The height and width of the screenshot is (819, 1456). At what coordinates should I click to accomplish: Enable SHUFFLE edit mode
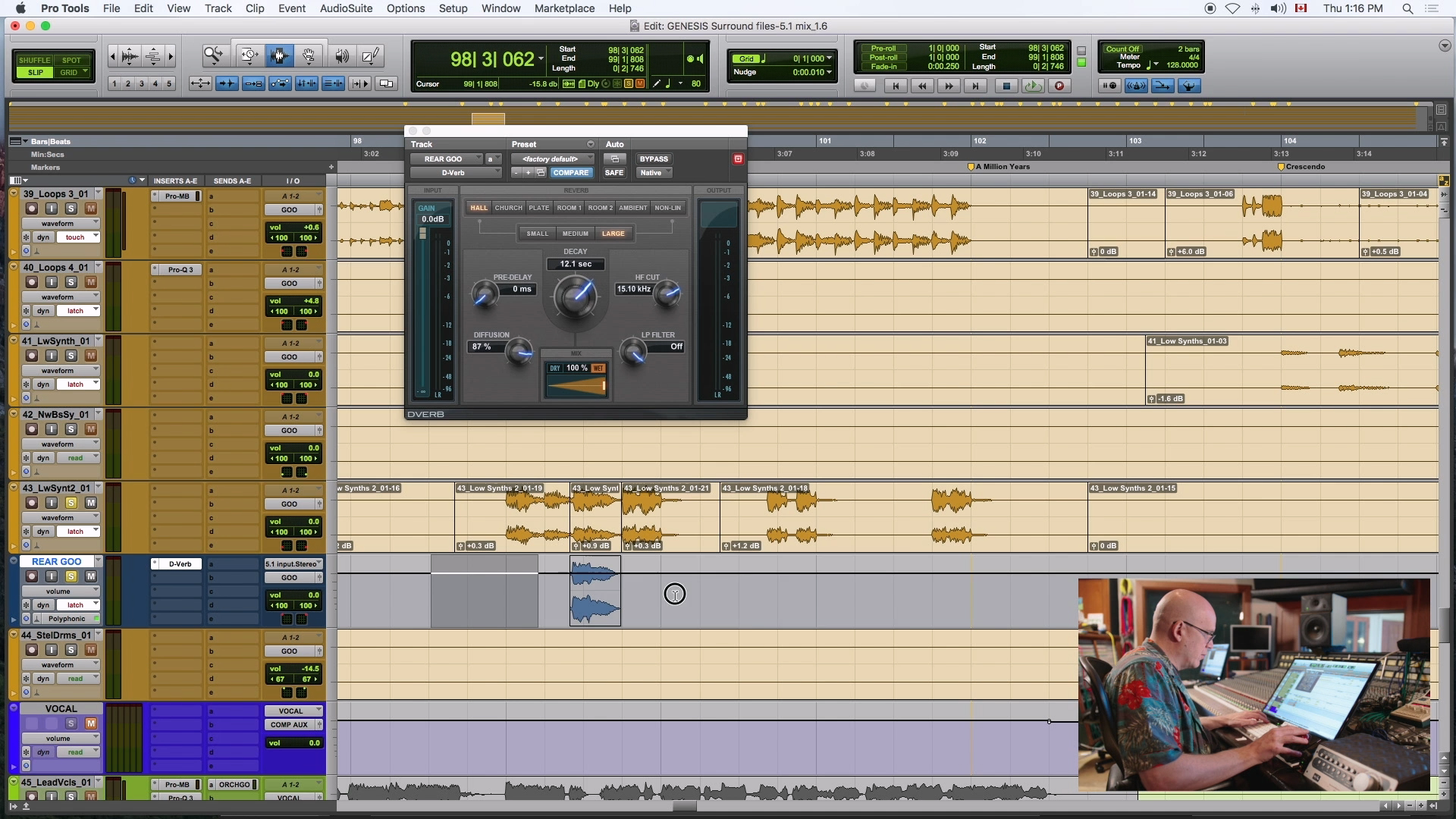34,60
